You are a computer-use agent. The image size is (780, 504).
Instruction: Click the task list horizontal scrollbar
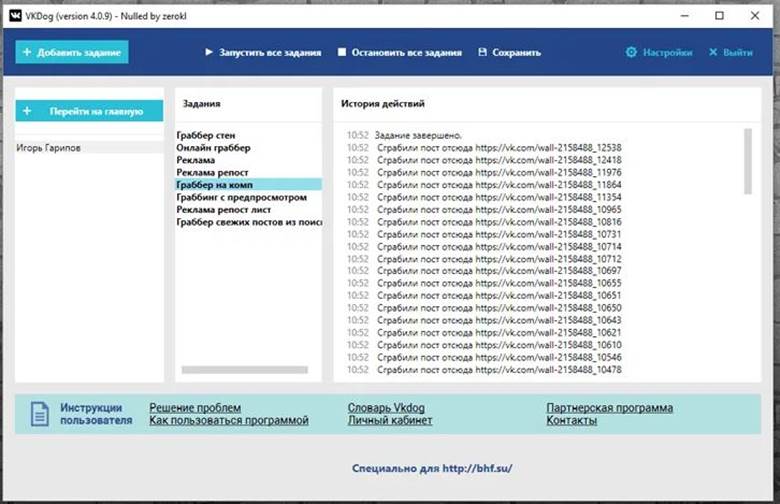click(x=243, y=370)
